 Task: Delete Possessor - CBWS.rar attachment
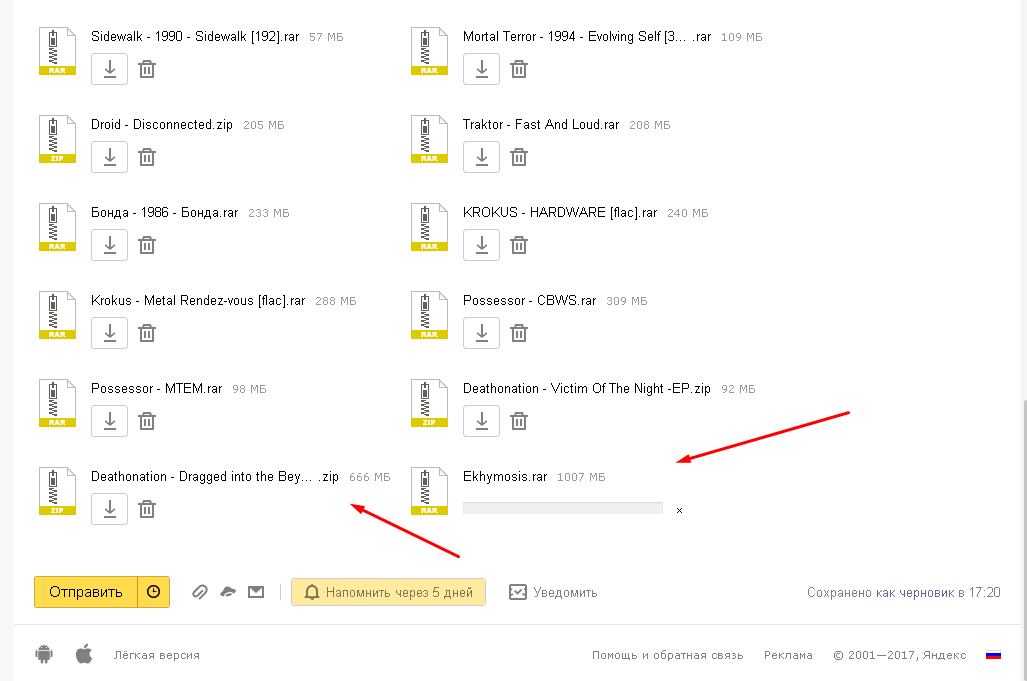pyautogui.click(x=519, y=333)
